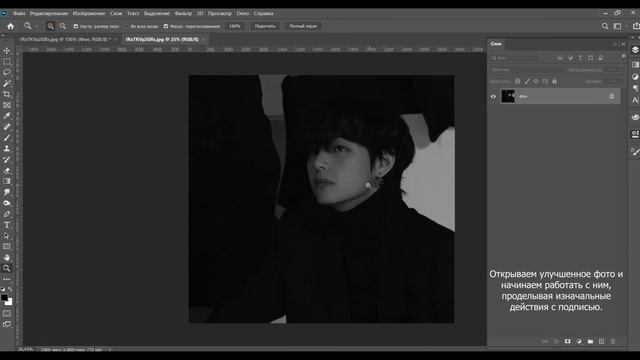Select the Pen tool
Viewport: 640px width, 360px height.
click(7, 214)
